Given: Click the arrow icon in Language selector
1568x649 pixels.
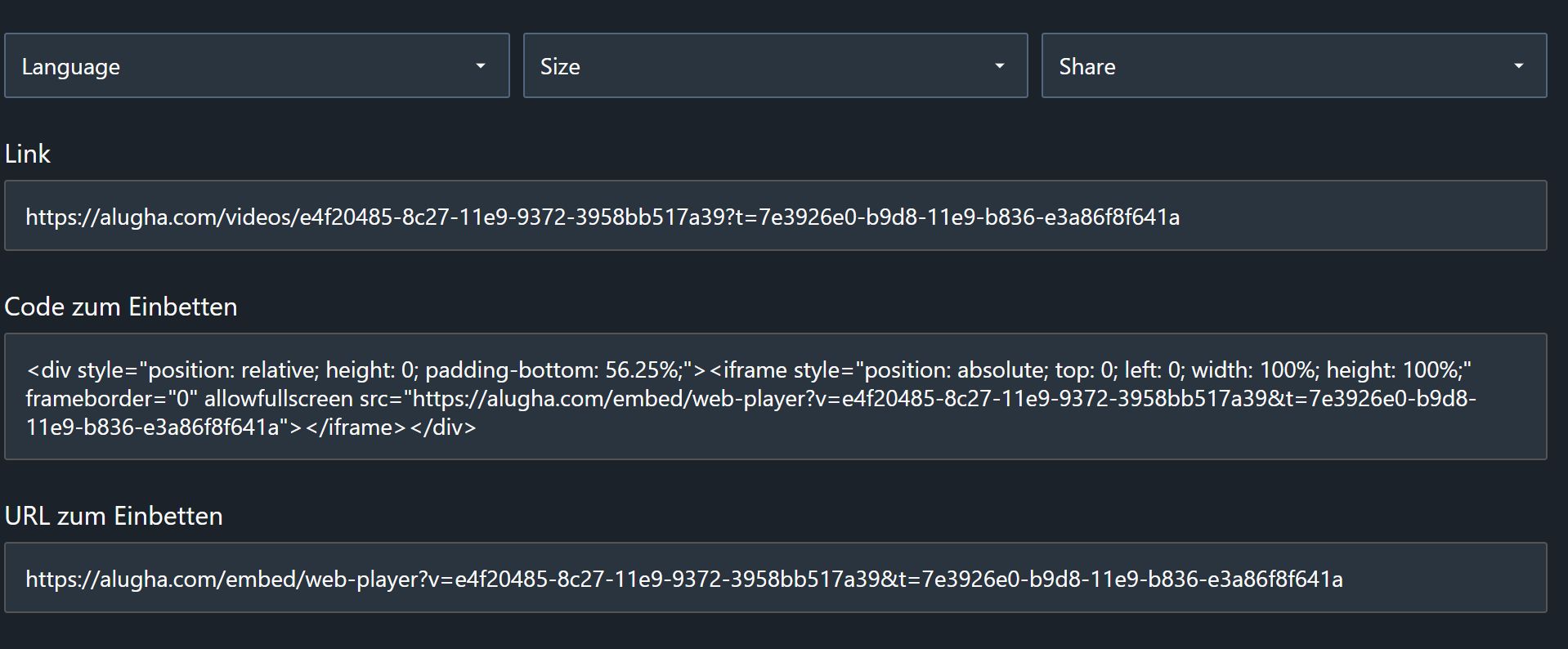Looking at the screenshot, I should 481,66.
